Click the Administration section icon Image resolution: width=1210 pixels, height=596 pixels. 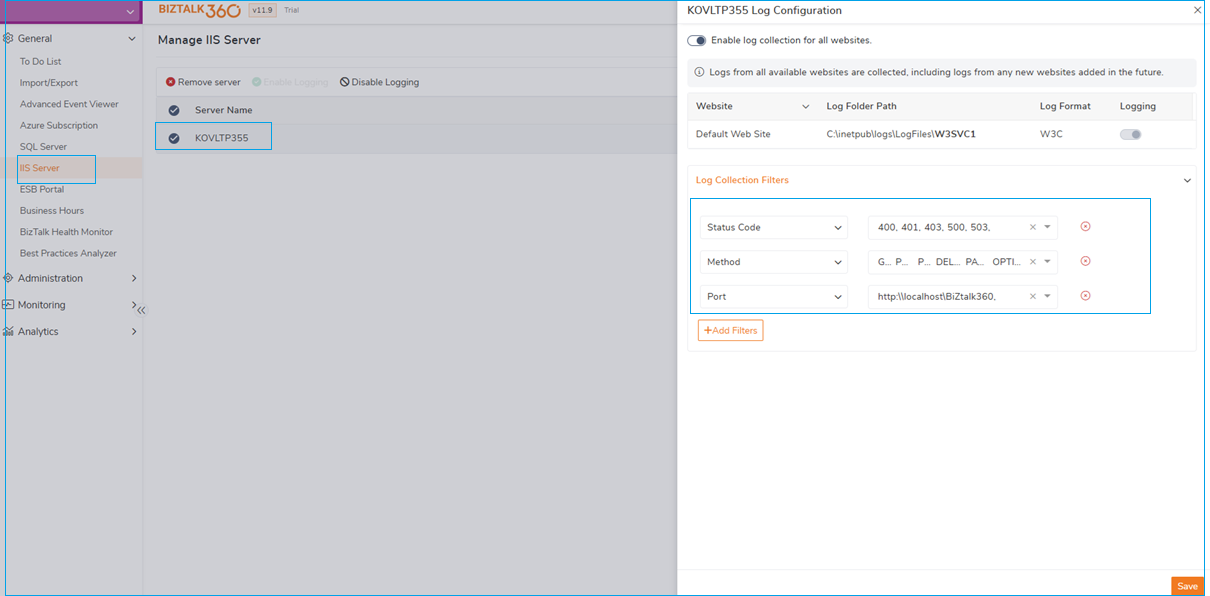[x=8, y=278]
